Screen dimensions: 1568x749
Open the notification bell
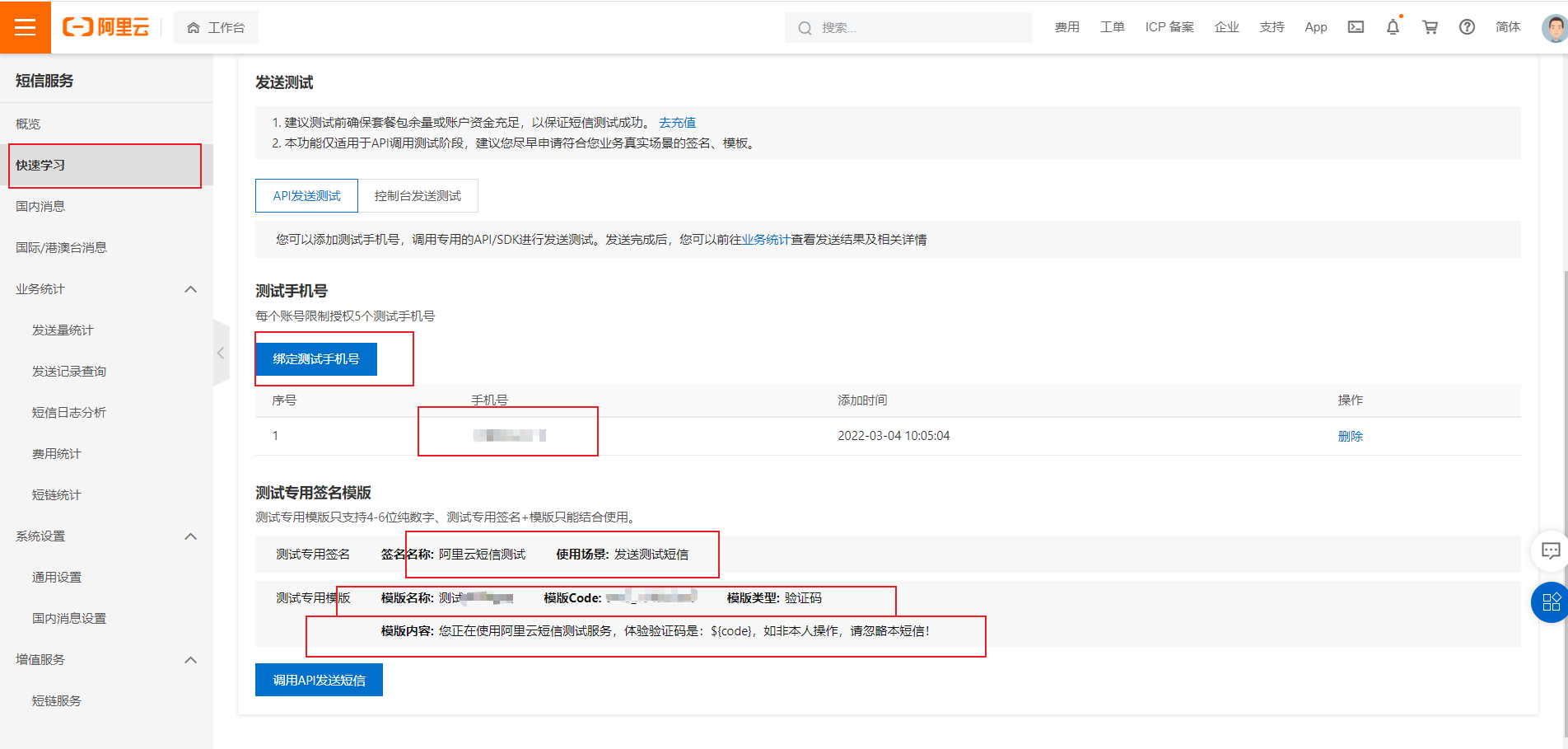point(1393,27)
